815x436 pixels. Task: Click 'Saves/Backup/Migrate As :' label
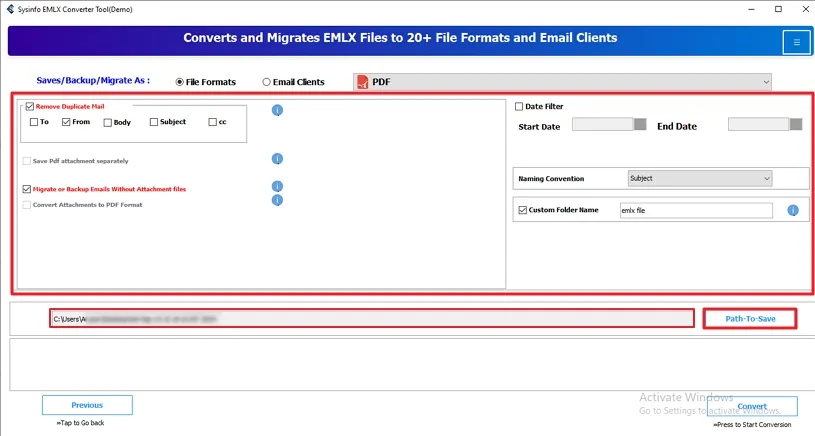click(x=93, y=81)
